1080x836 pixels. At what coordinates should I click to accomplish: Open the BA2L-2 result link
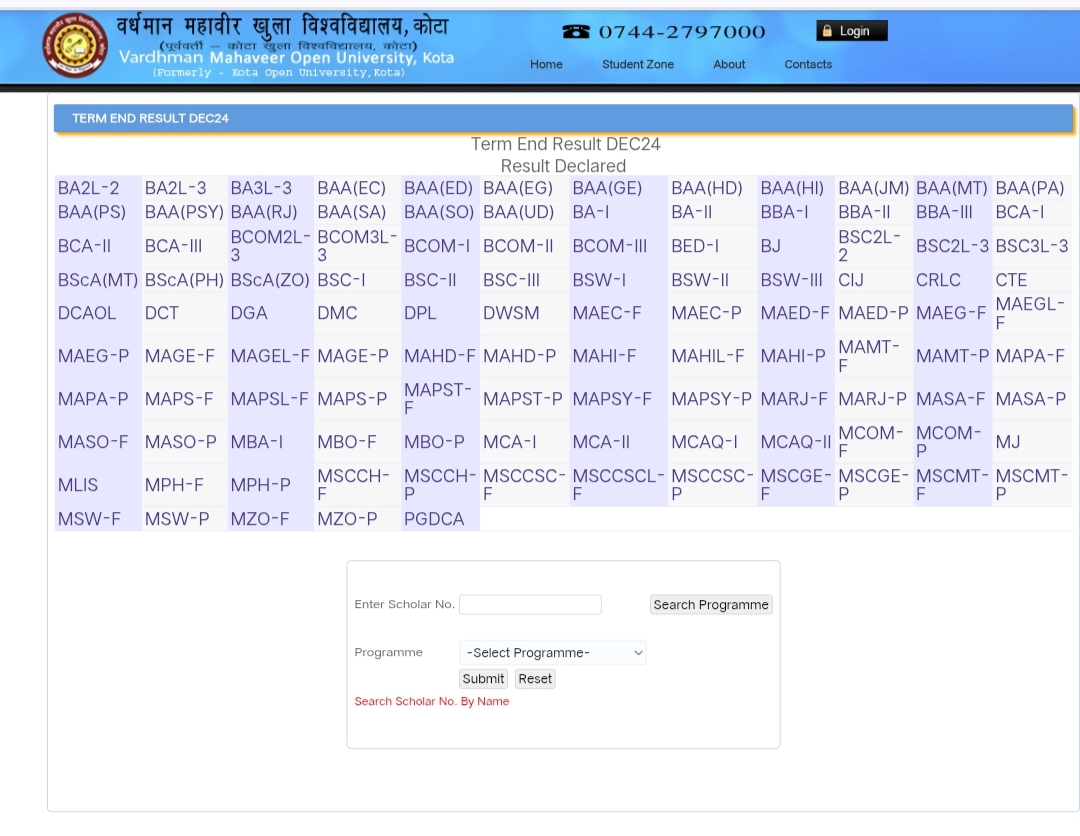pyautogui.click(x=88, y=188)
